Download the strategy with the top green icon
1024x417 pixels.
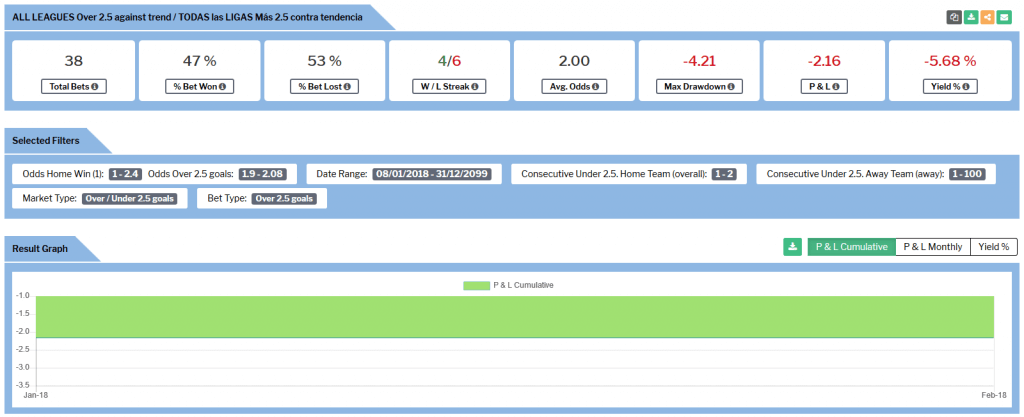pos(970,17)
